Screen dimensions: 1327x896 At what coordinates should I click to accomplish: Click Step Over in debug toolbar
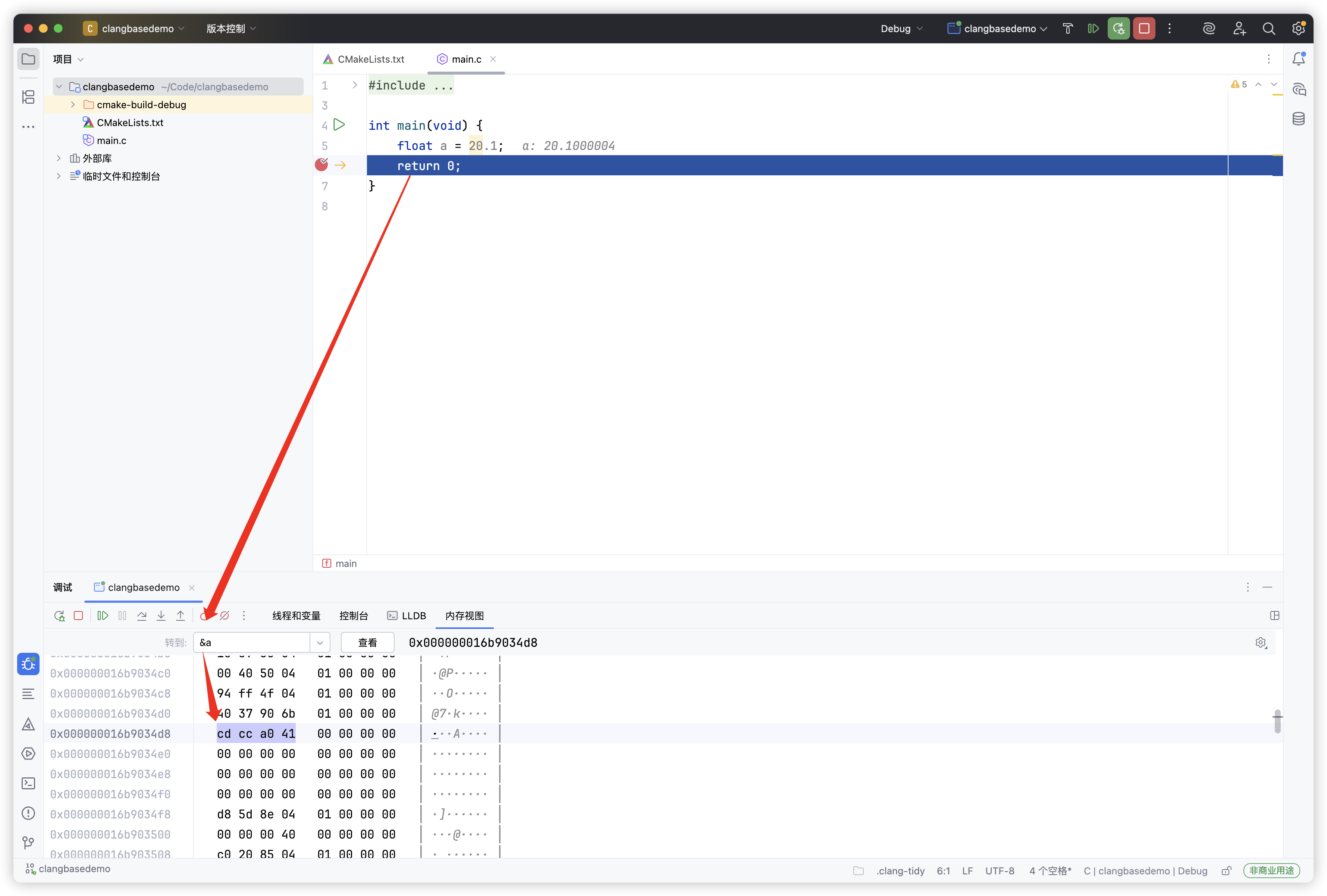(x=142, y=615)
